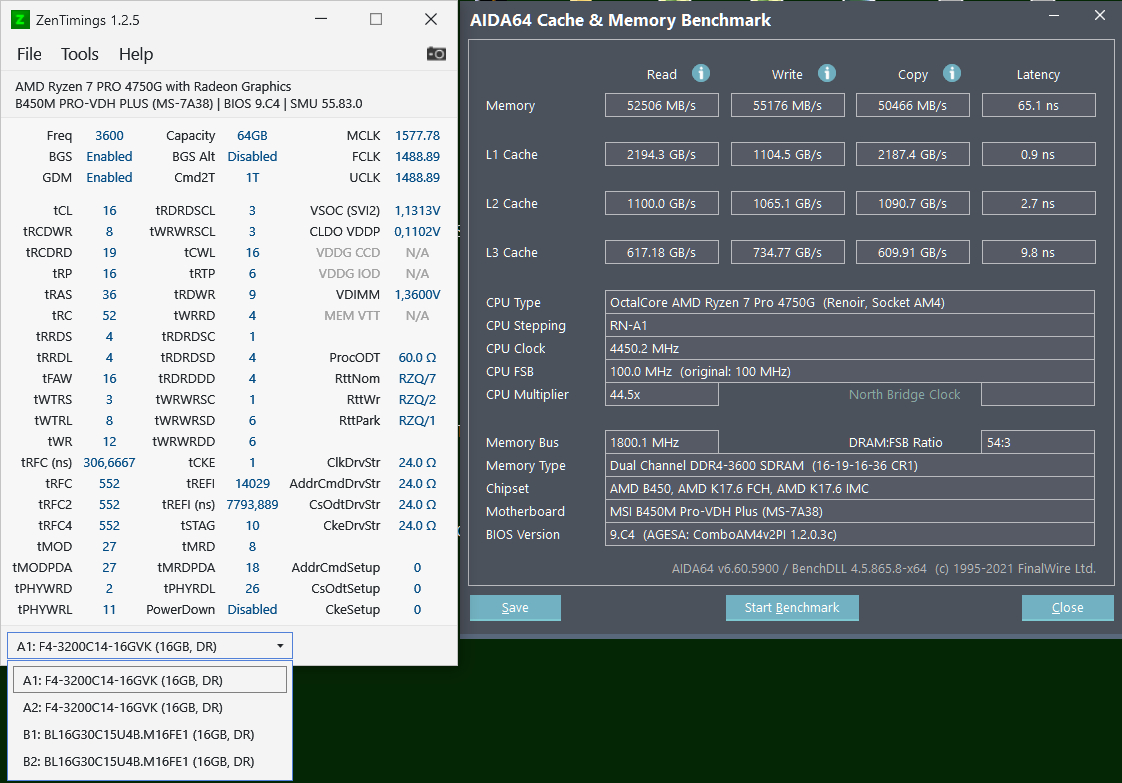Click the empty North Bridge Clock field
This screenshot has width=1122, height=783.
click(1038, 394)
